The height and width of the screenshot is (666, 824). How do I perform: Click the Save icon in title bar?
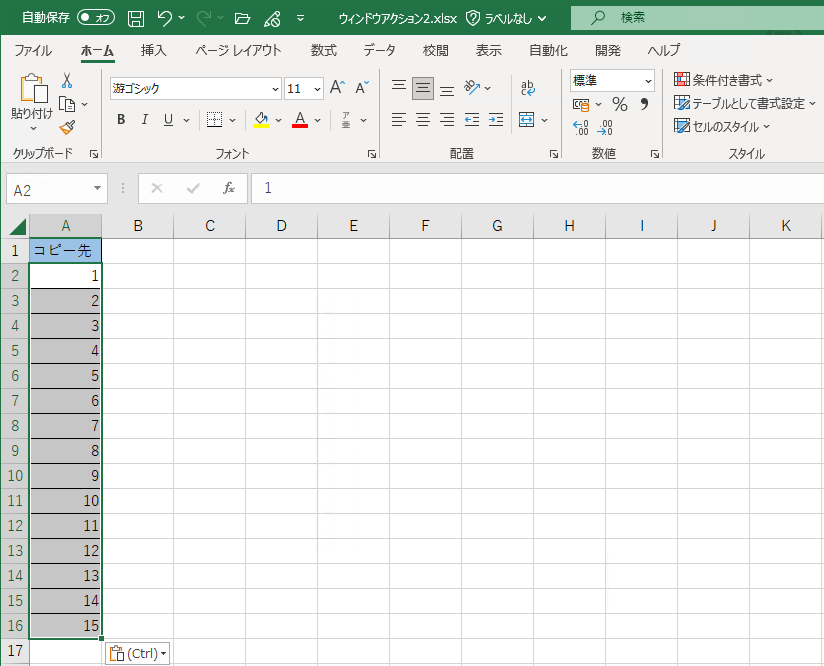tap(136, 18)
